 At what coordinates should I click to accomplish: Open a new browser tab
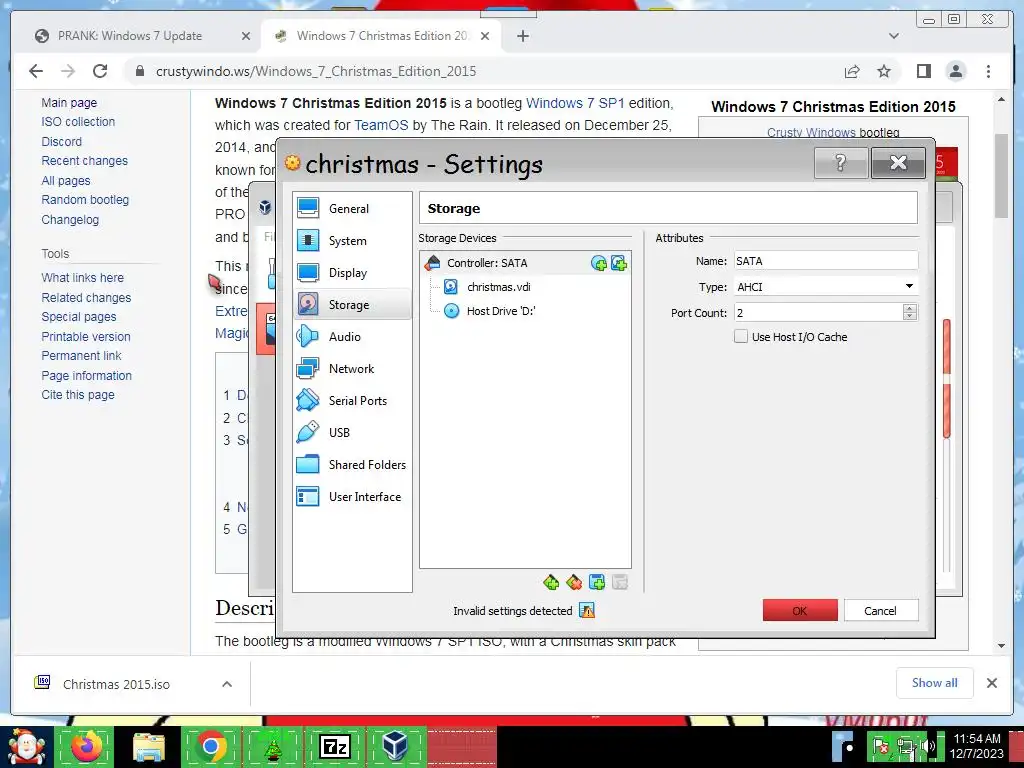pos(522,36)
